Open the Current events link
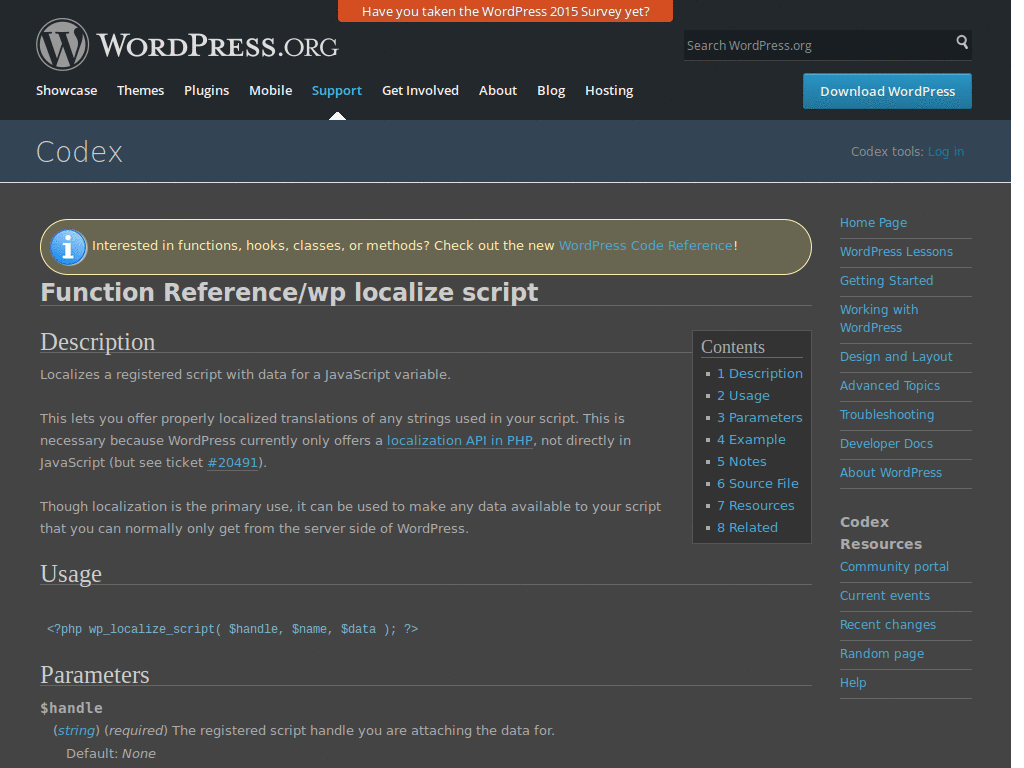Viewport: 1024px width, 768px height. coord(884,596)
